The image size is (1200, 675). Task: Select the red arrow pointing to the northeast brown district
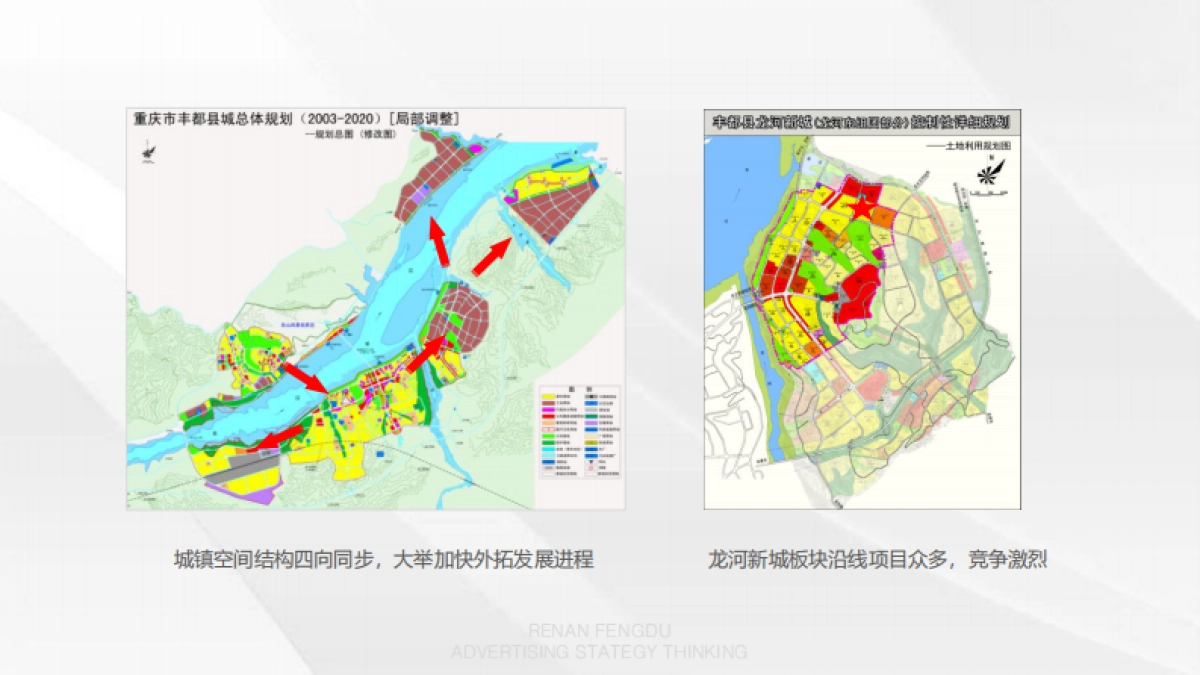[493, 256]
